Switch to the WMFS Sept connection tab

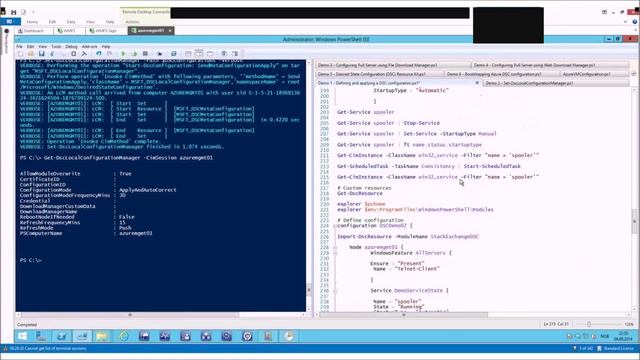(106, 31)
